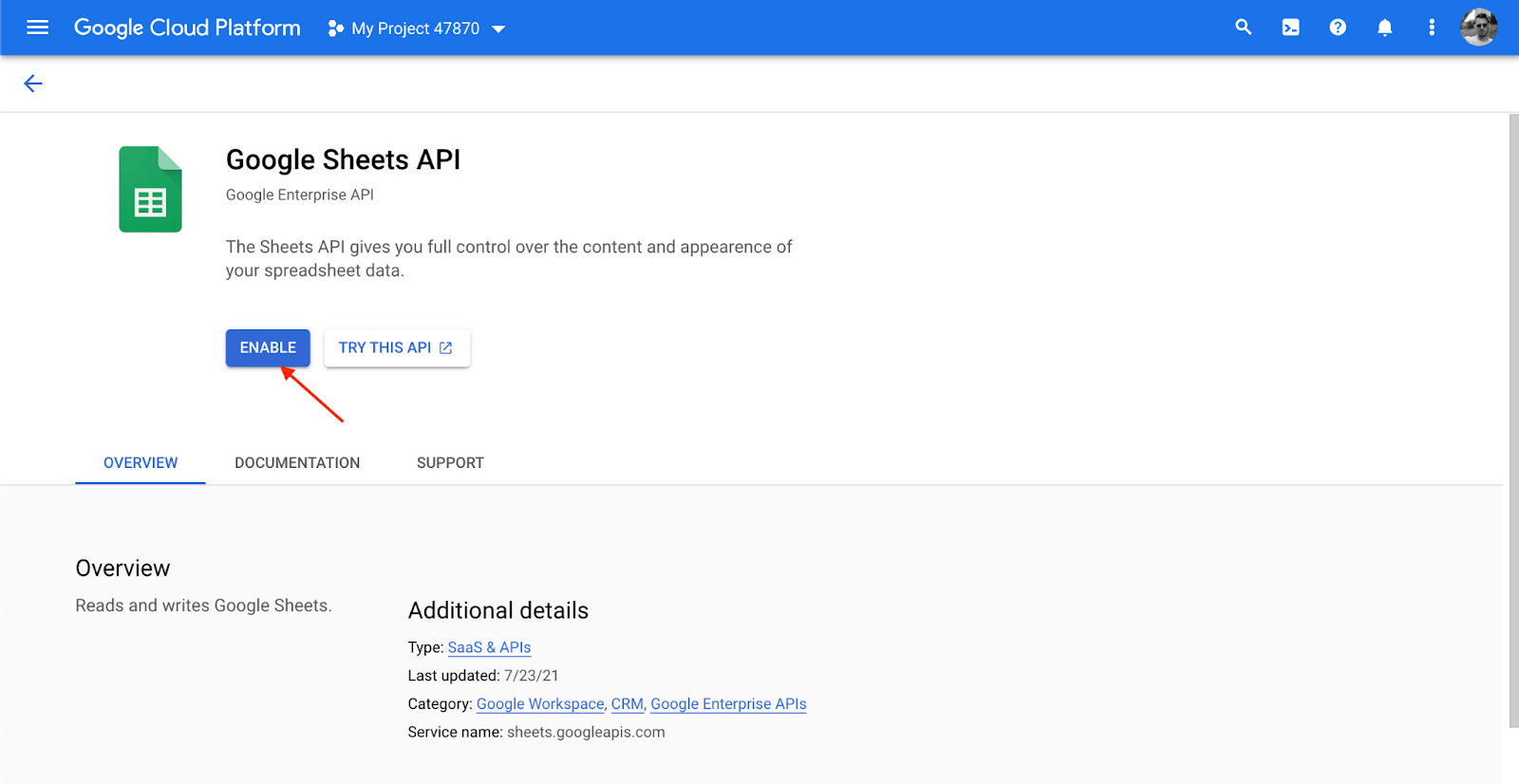Open the CRM category link
Screen dimensions: 1519x784
pos(628,704)
